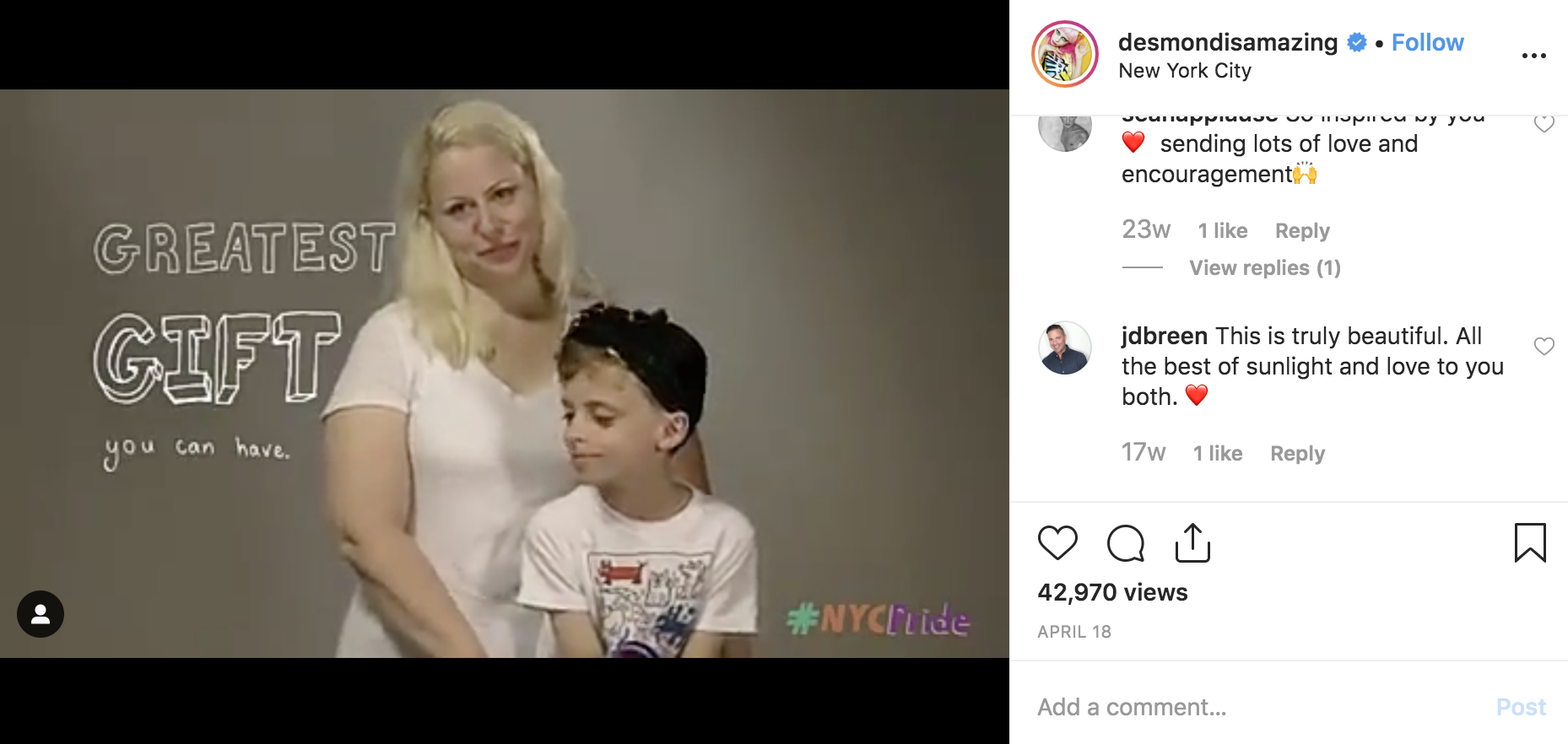Viewport: 1568px width, 744px height.
Task: View the 1 like on jdbreen's comment
Action: pyautogui.click(x=1218, y=453)
